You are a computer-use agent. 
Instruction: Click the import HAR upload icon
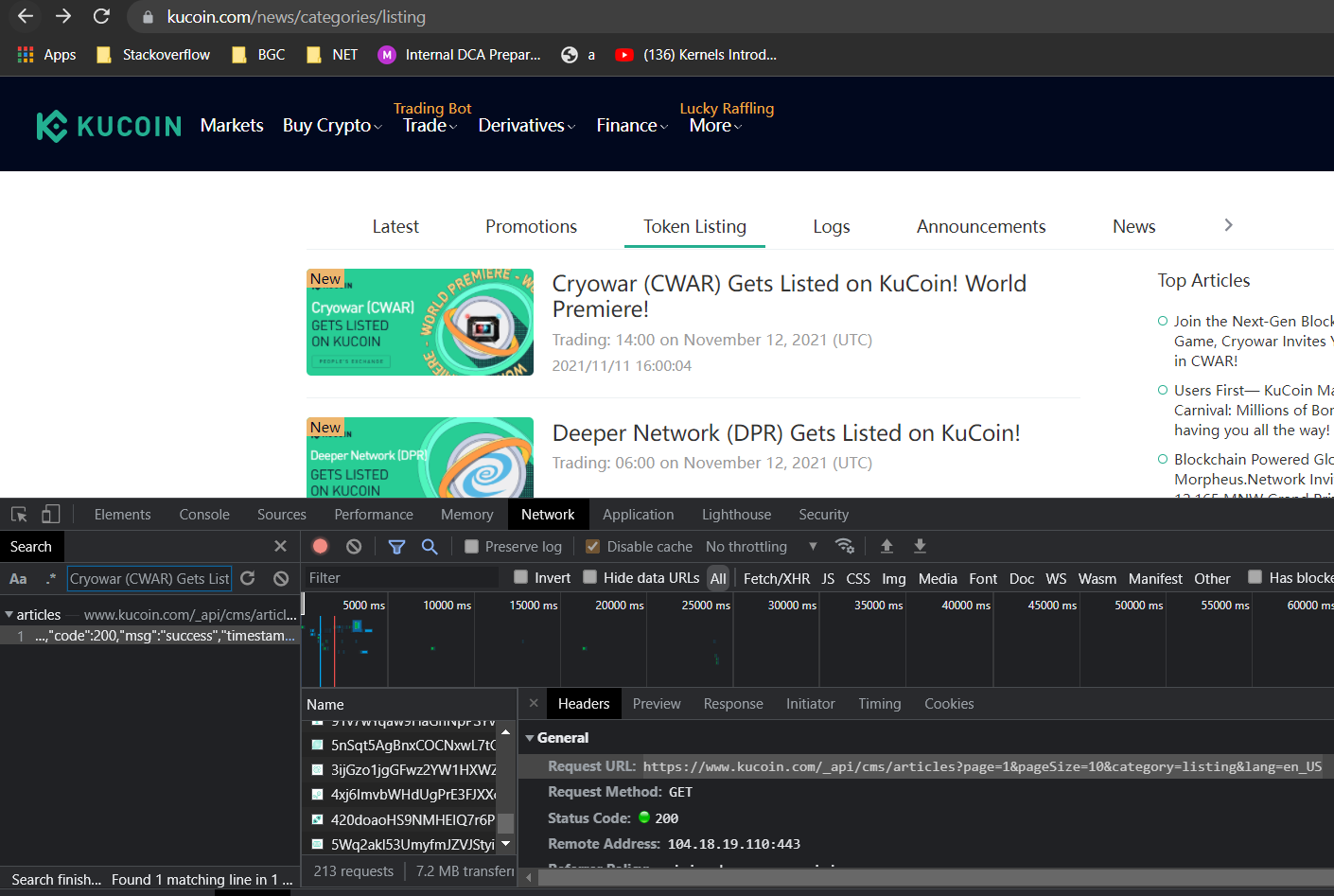pos(886,546)
